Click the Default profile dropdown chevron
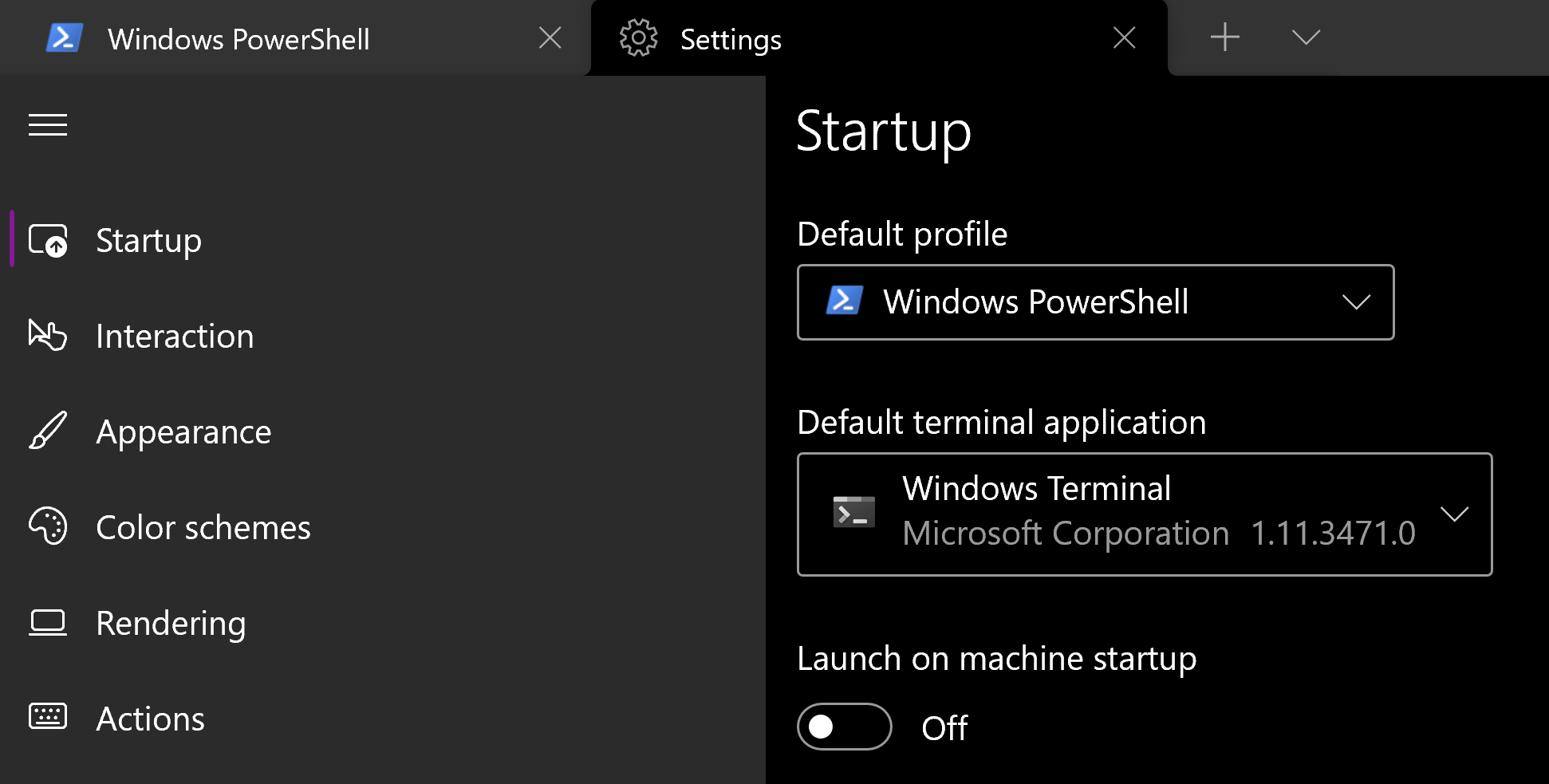Screen dimensions: 1549x784 tap(1356, 302)
